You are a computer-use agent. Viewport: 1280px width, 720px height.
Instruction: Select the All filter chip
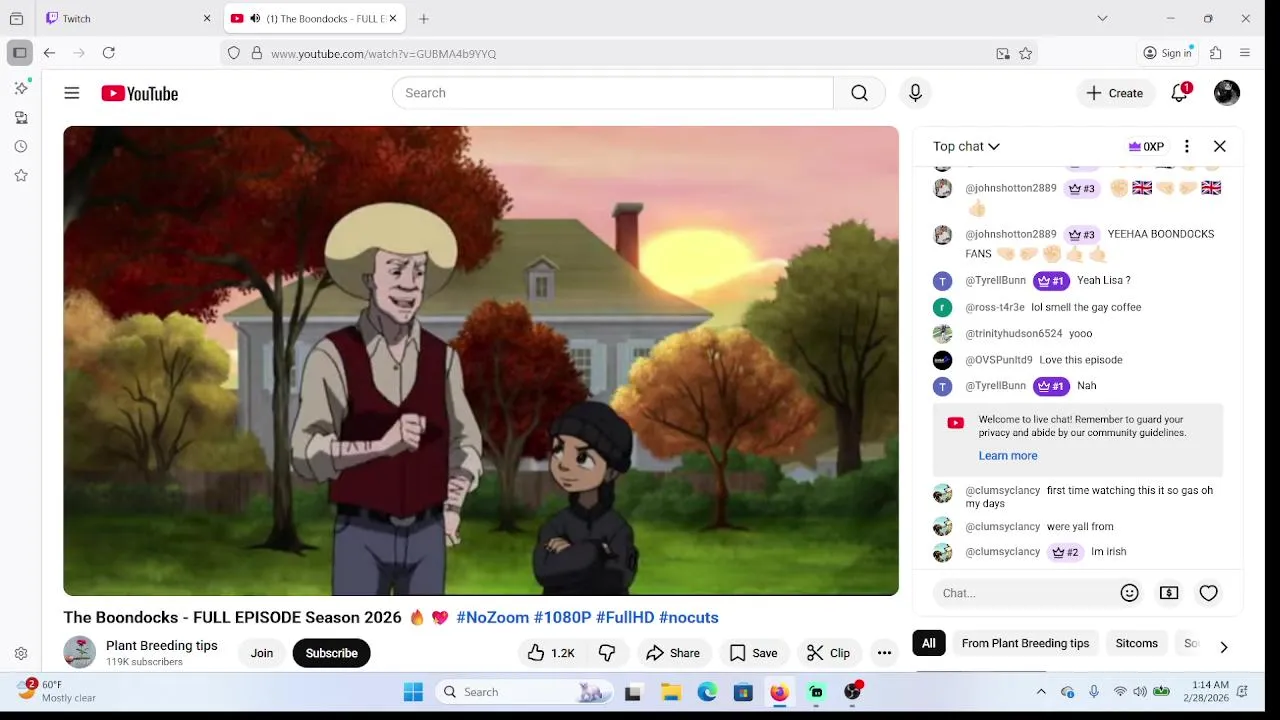[929, 643]
